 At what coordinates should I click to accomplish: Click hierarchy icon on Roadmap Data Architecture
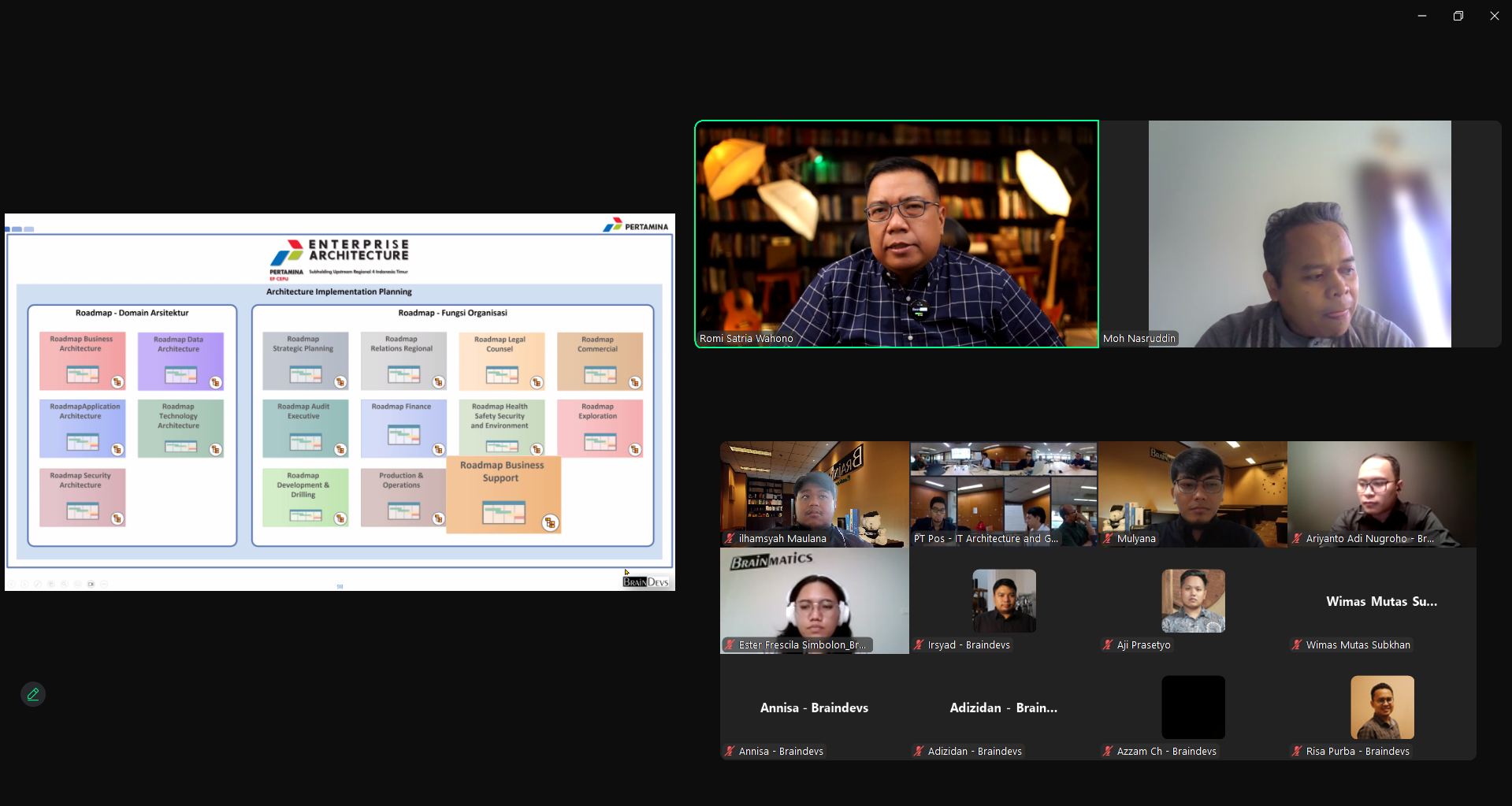tap(215, 382)
